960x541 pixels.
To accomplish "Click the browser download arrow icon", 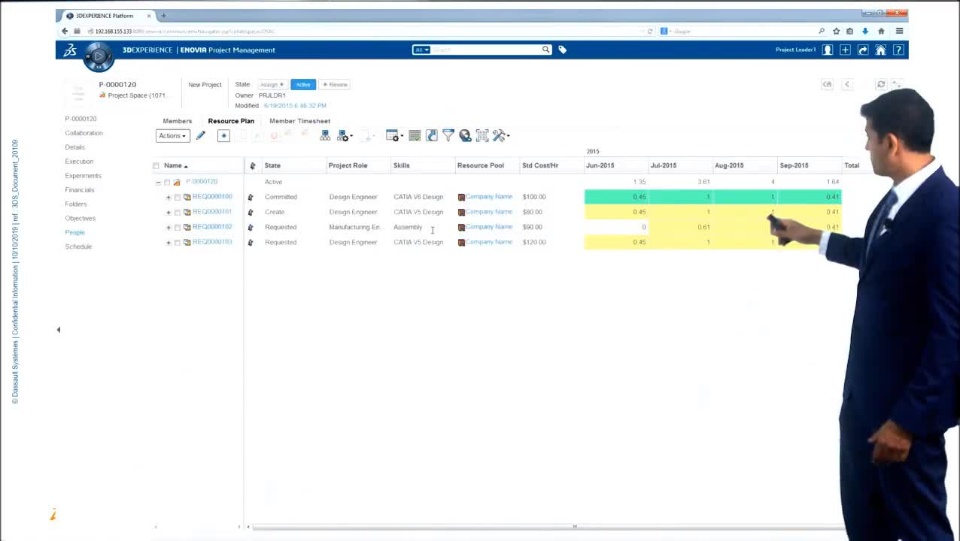I will tap(865, 31).
